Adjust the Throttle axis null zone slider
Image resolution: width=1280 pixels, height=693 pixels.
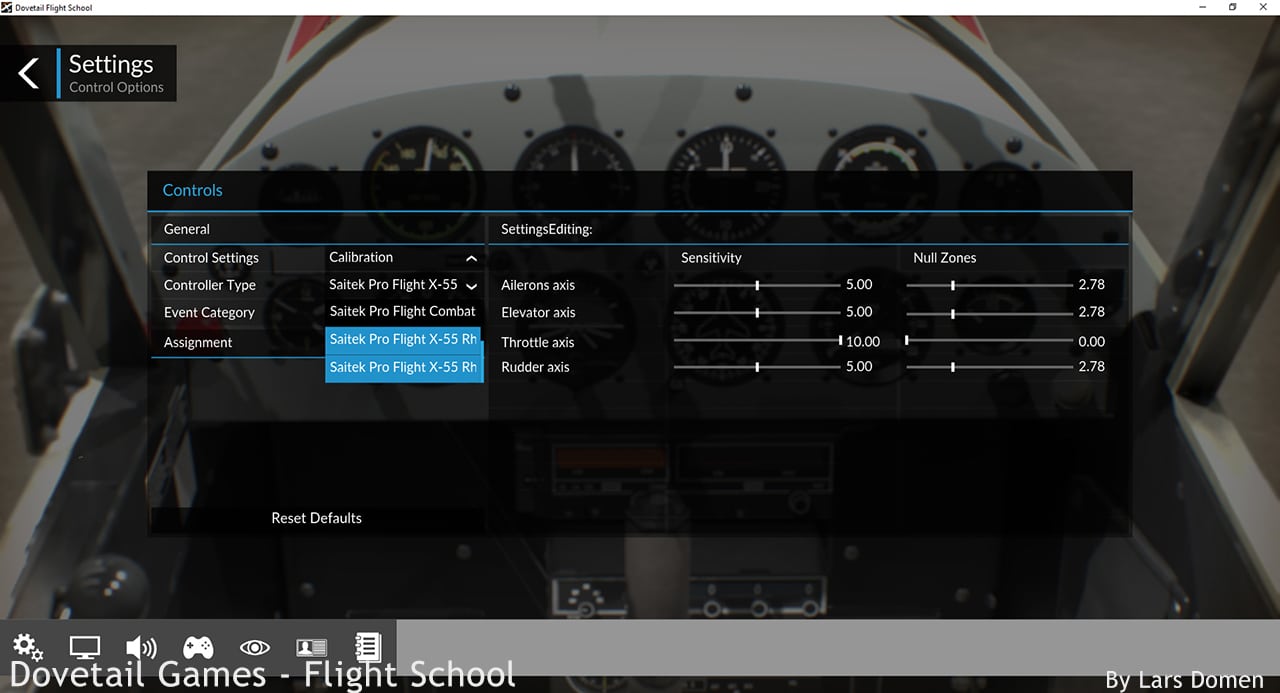pos(907,341)
